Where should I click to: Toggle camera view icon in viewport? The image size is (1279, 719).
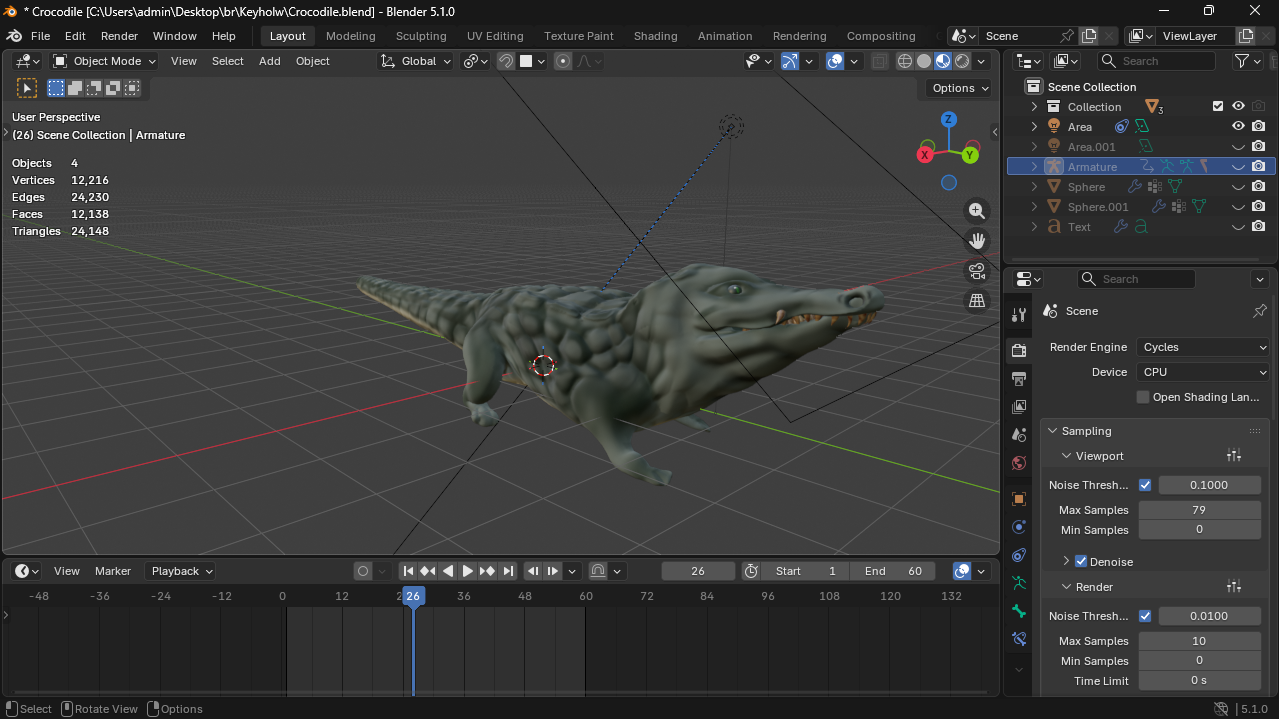coord(977,271)
